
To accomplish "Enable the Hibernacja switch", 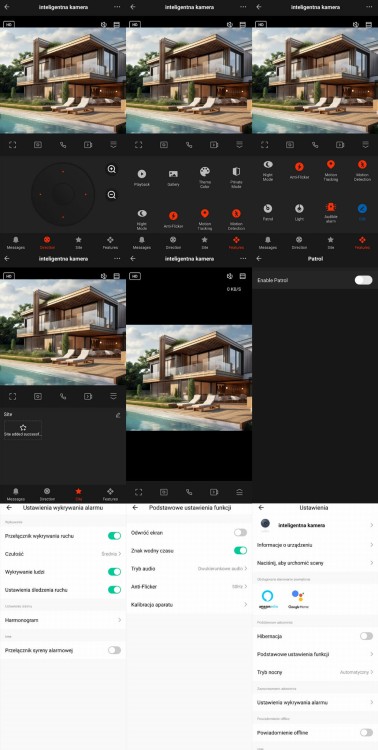I will [x=367, y=636].
